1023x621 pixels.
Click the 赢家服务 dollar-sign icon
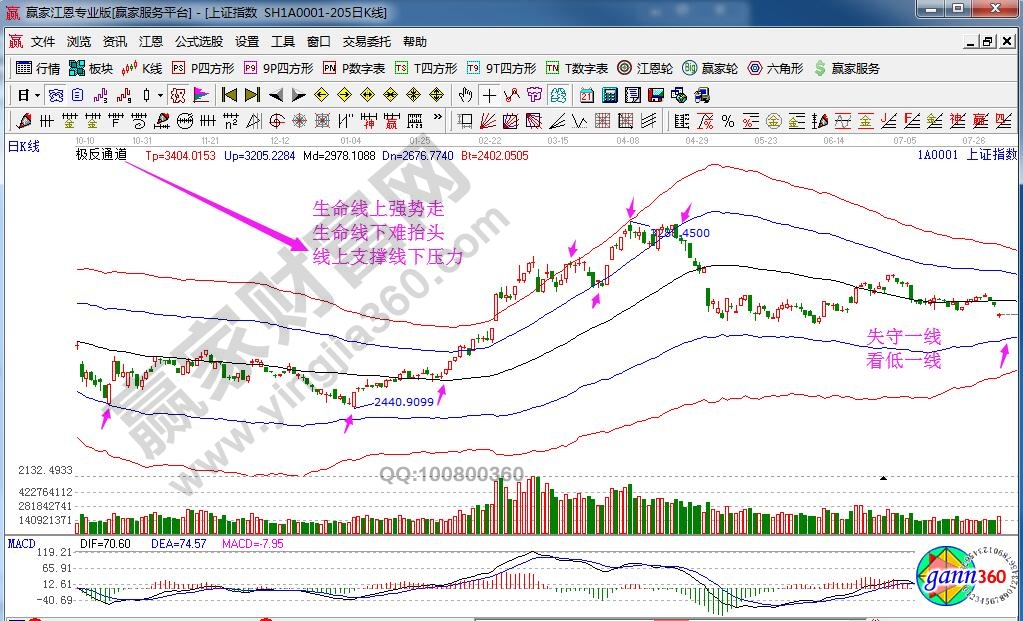(x=820, y=69)
